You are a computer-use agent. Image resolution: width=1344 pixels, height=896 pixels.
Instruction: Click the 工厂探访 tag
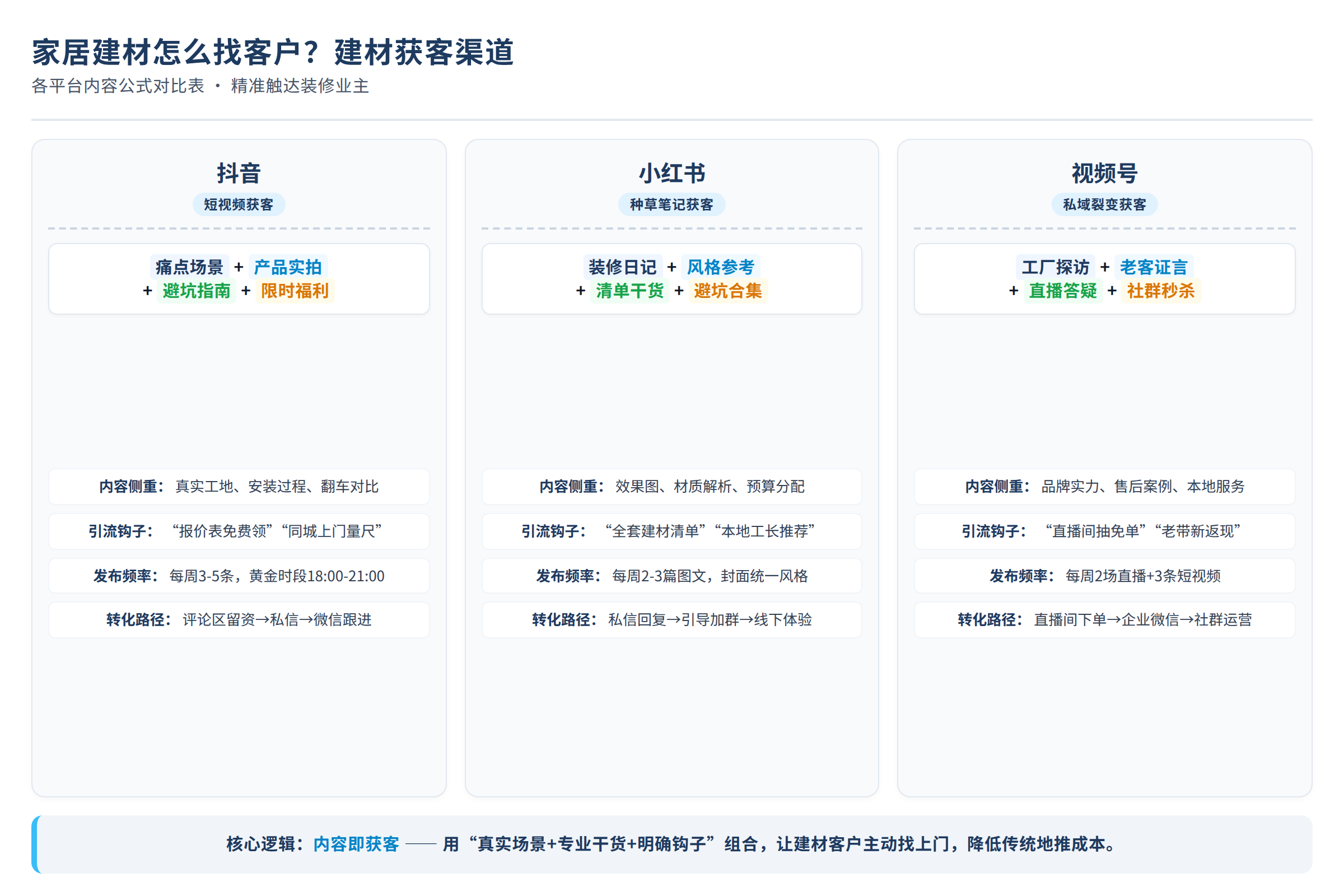pyautogui.click(x=1056, y=267)
